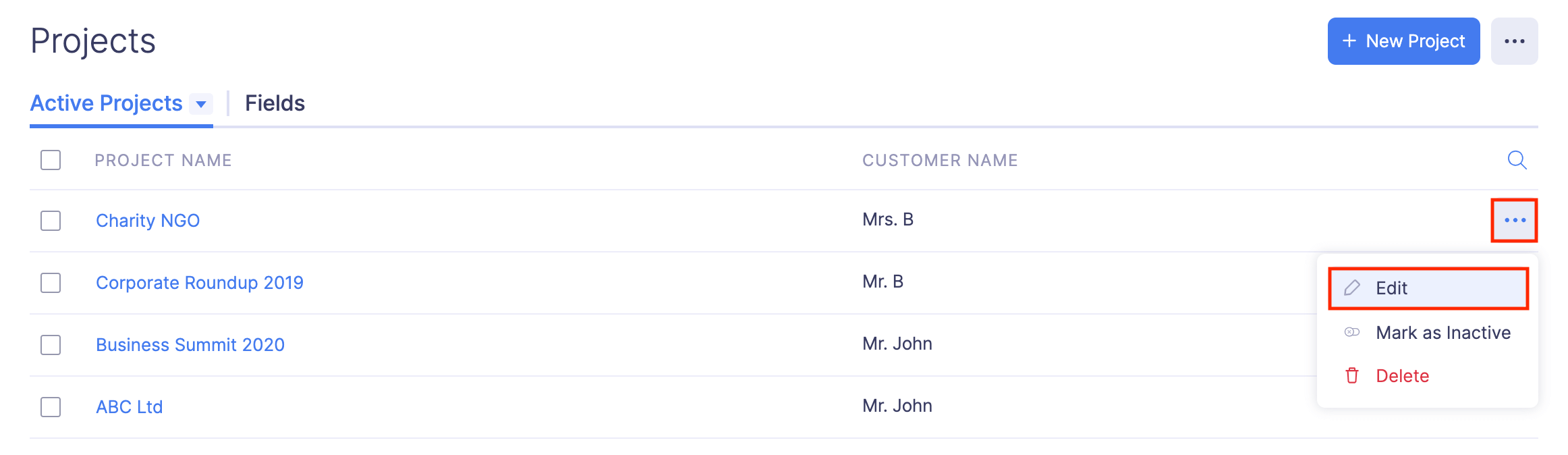Open the Corporate Roundup 2019 project link
The width and height of the screenshot is (1568, 455).
200,283
